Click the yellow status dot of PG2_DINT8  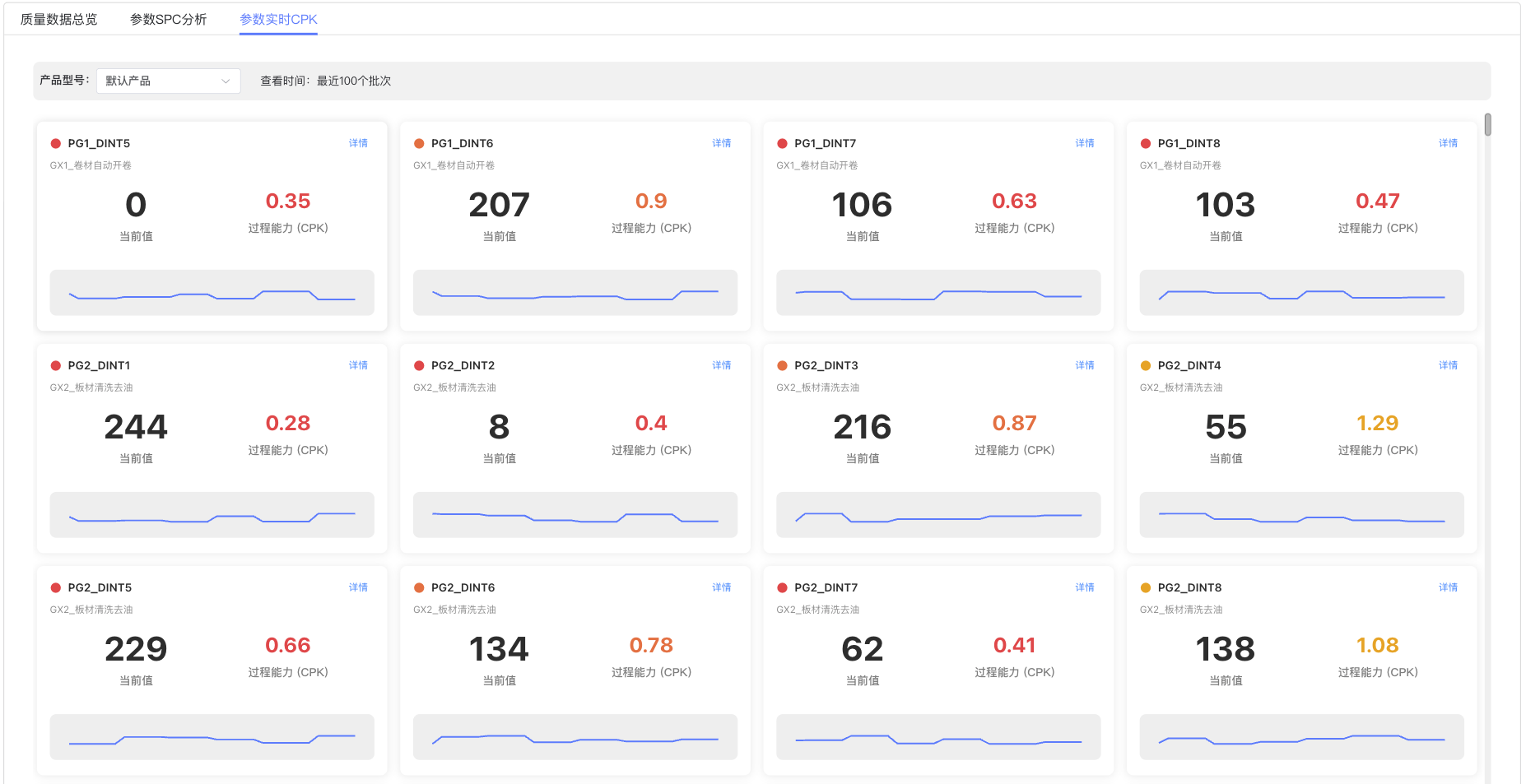(x=1145, y=588)
